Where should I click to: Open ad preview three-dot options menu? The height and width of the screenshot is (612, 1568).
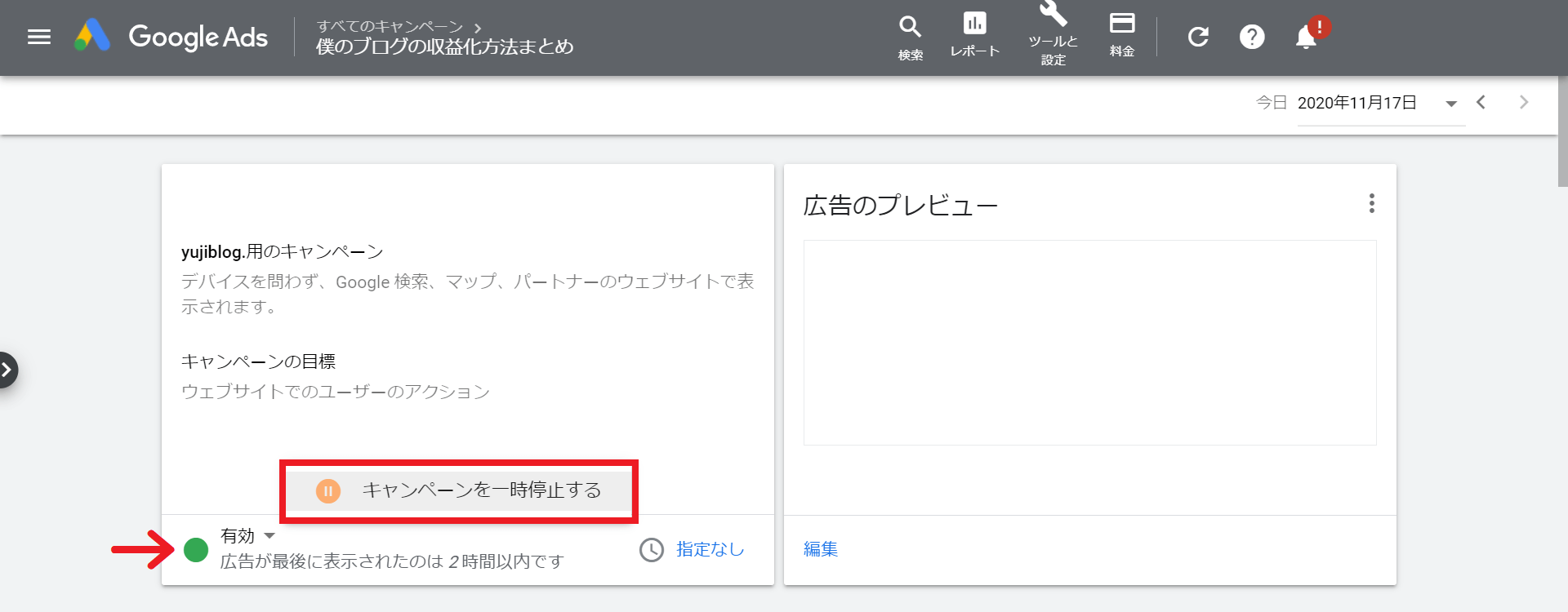point(1371,203)
